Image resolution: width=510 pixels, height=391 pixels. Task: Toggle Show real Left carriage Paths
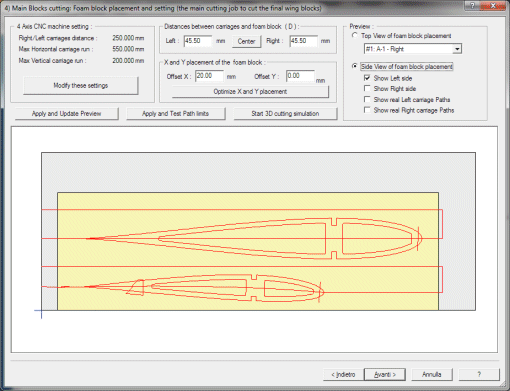367,99
